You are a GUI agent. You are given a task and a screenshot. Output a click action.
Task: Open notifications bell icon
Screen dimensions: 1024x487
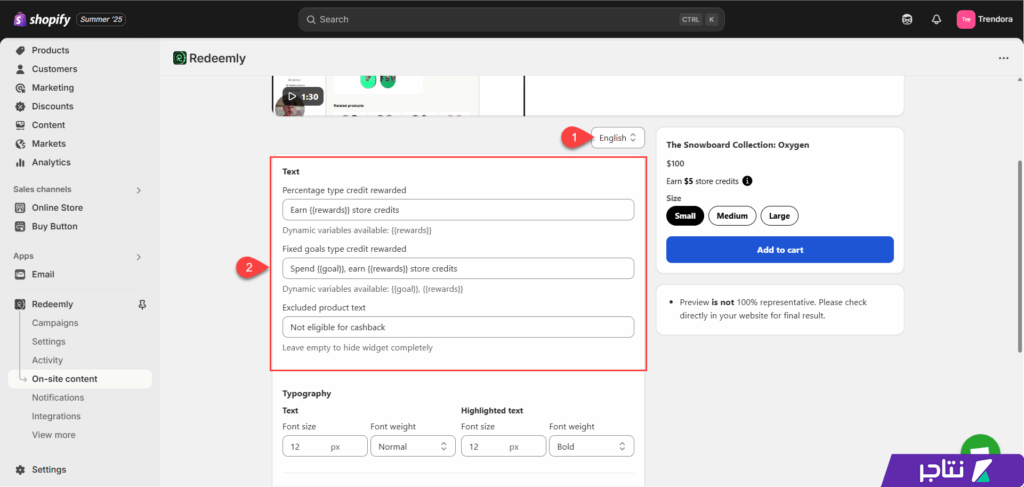(936, 20)
